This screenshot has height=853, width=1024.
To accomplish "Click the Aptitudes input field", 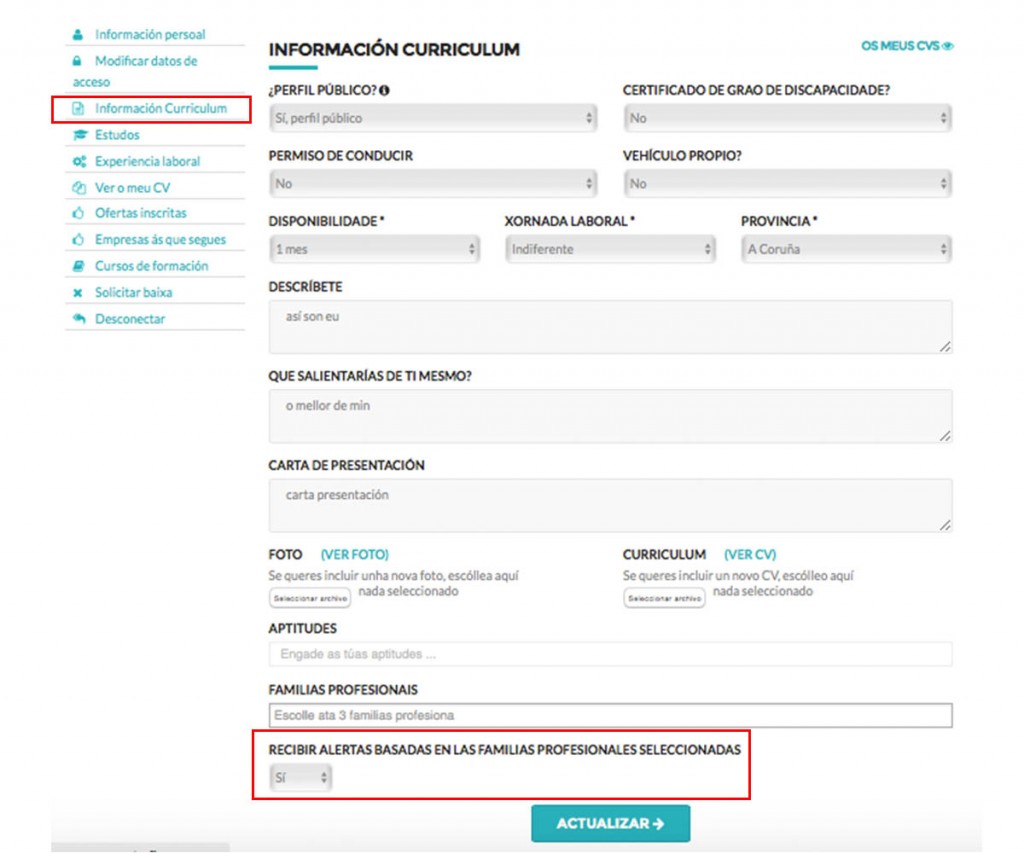I will point(611,654).
